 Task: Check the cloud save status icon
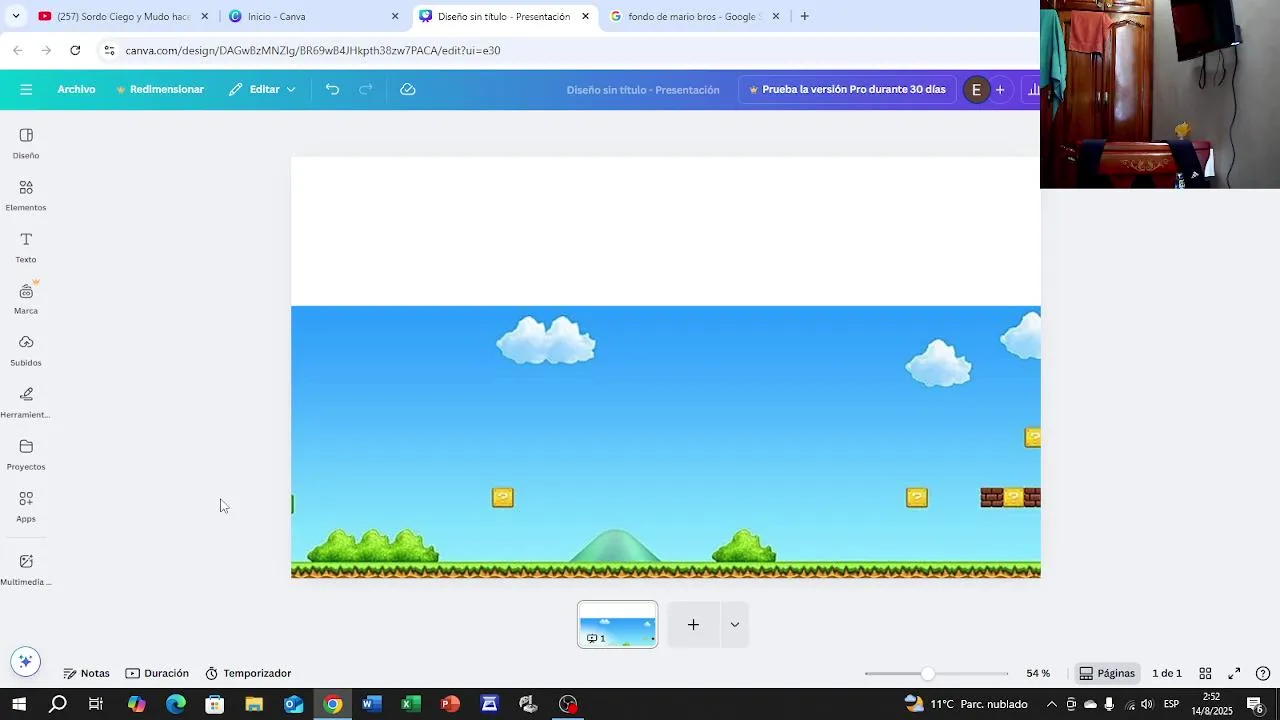(x=408, y=90)
